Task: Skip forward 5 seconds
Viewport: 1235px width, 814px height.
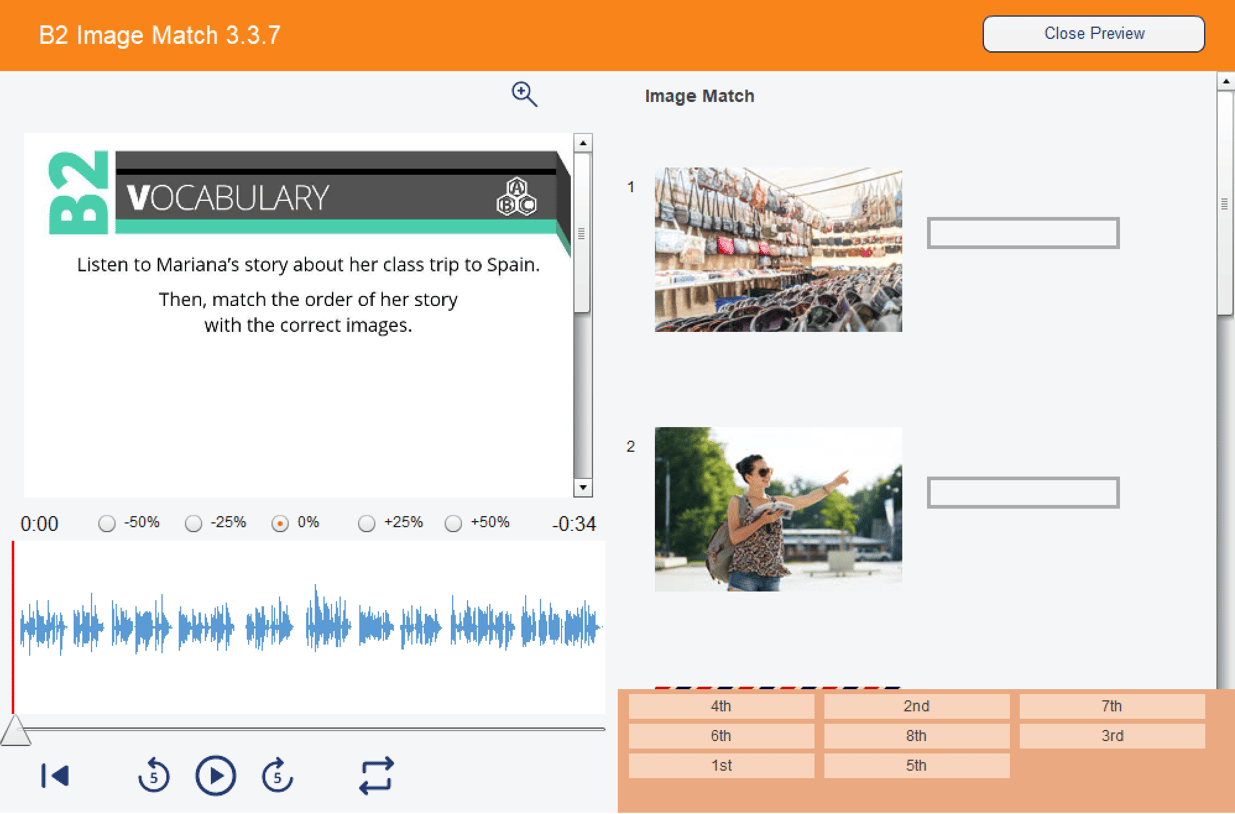Action: [277, 775]
